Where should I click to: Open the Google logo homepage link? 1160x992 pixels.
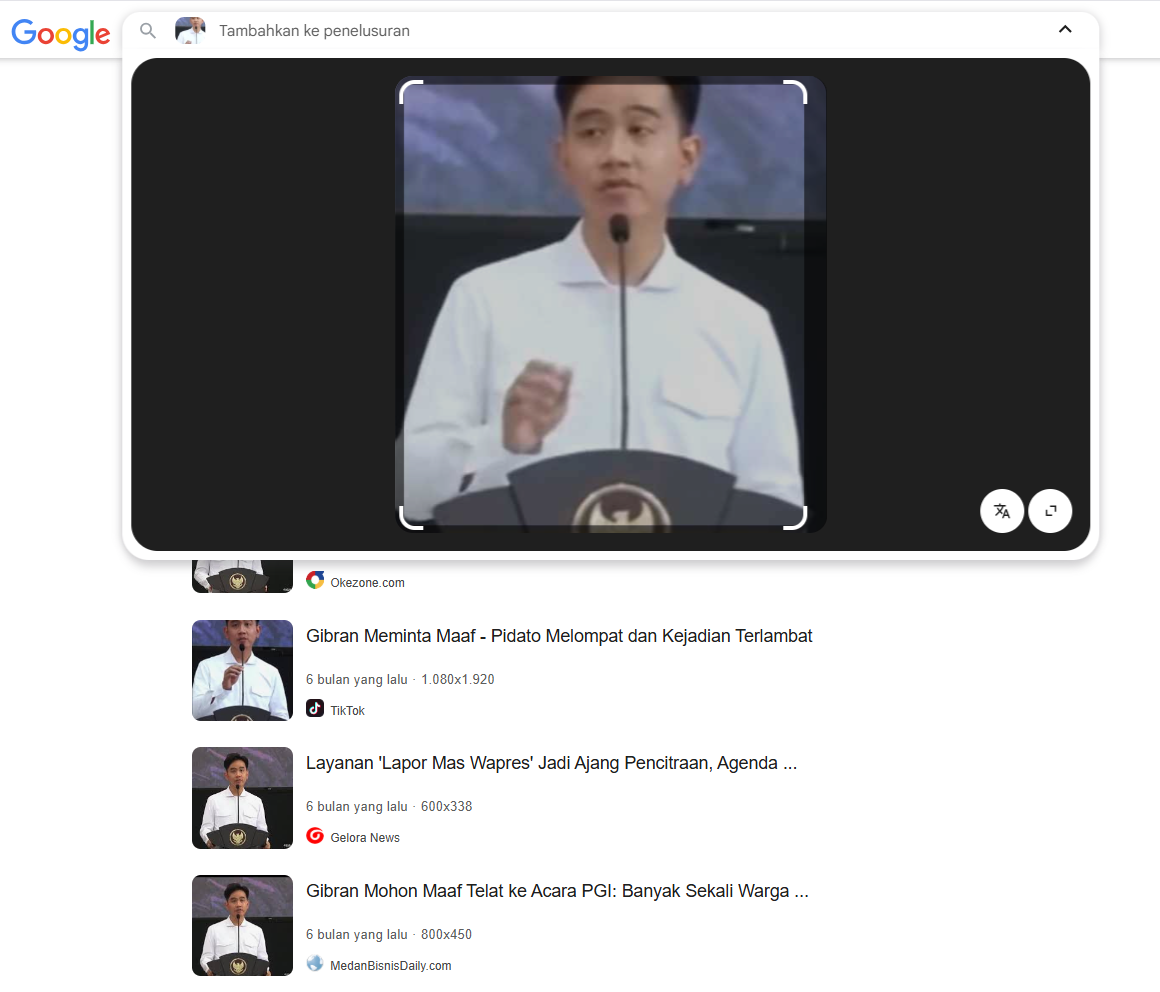click(x=61, y=33)
